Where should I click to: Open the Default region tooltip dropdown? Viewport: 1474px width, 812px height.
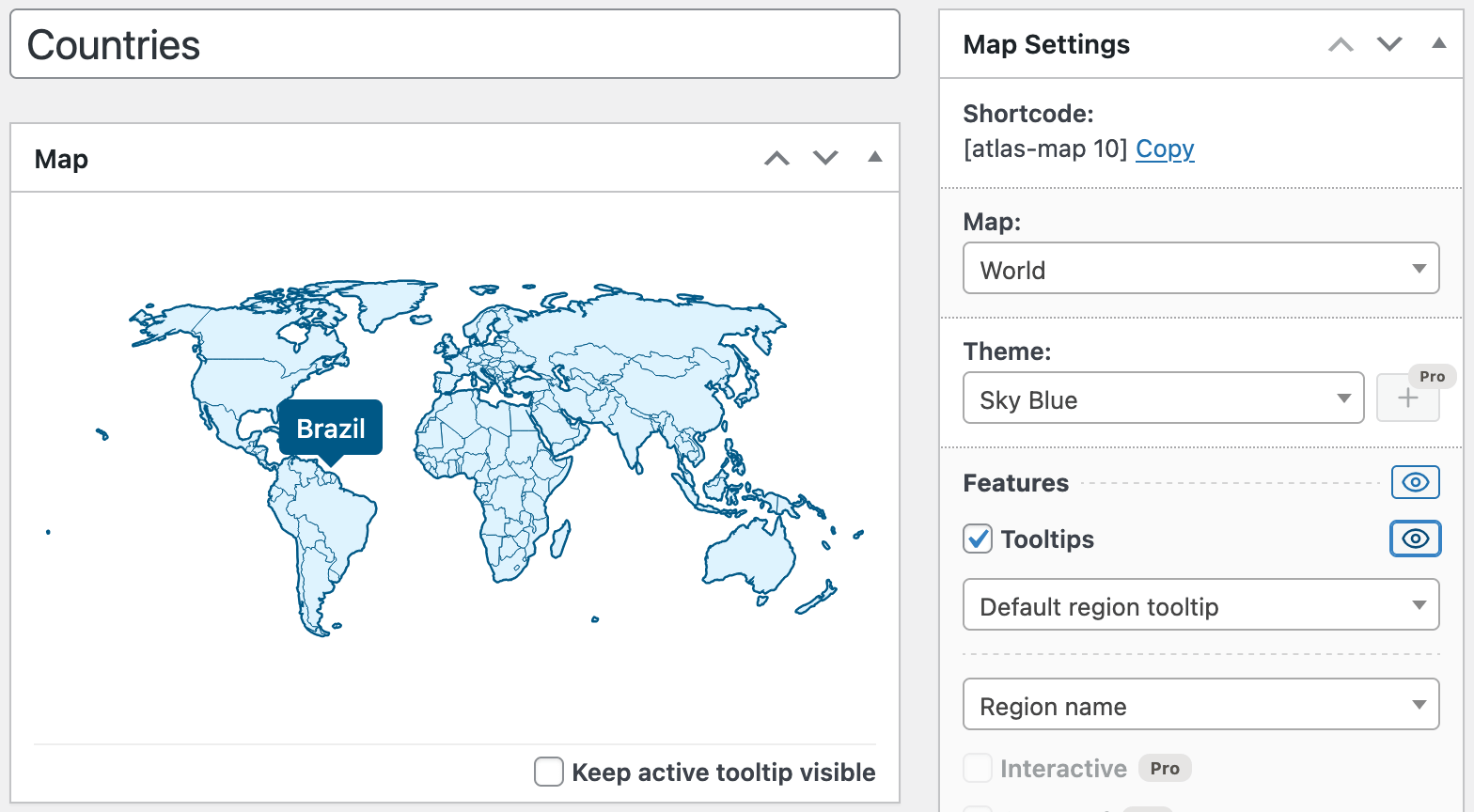(1200, 605)
